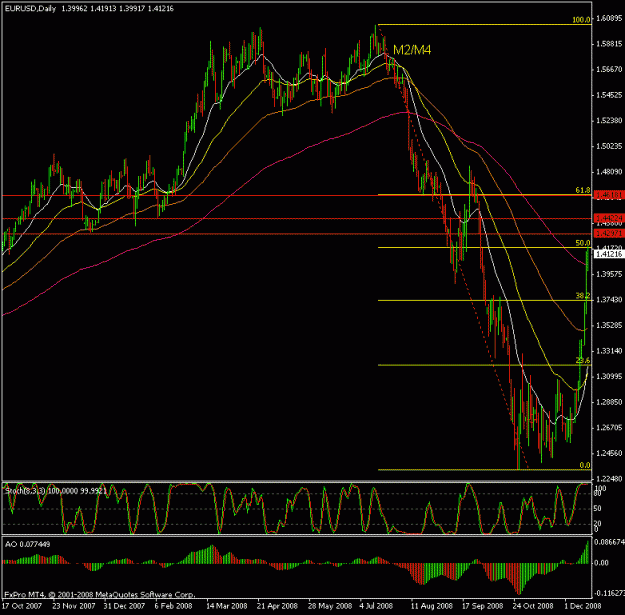
Task: Click the 4 Jul 2008 date label
Action: click(376, 606)
